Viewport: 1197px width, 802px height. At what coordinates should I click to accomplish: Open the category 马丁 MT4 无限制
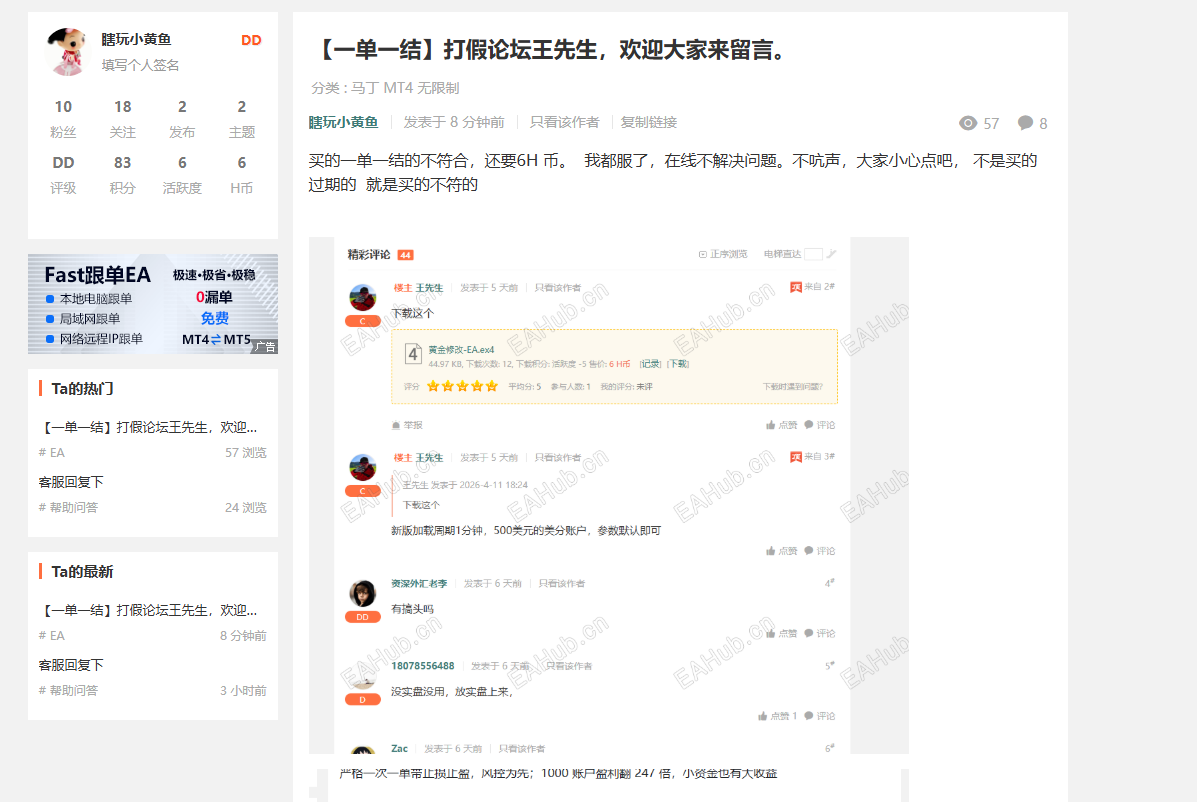405,88
